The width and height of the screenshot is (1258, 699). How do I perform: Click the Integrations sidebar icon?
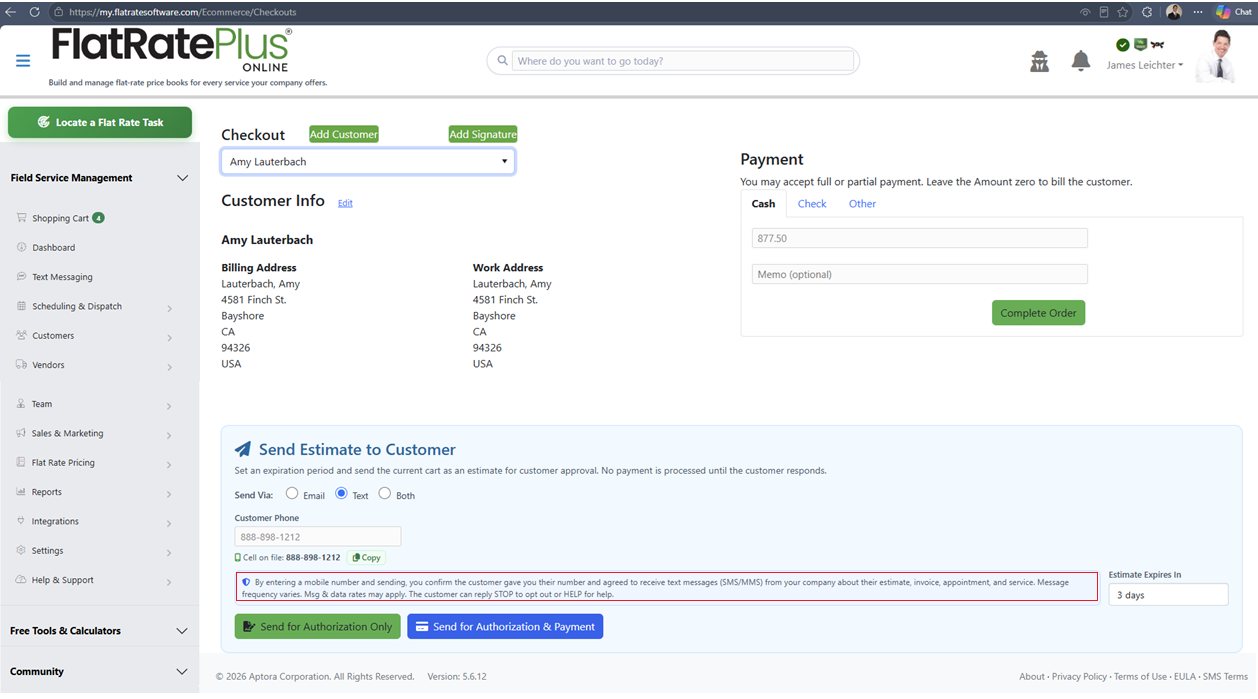click(x=22, y=521)
